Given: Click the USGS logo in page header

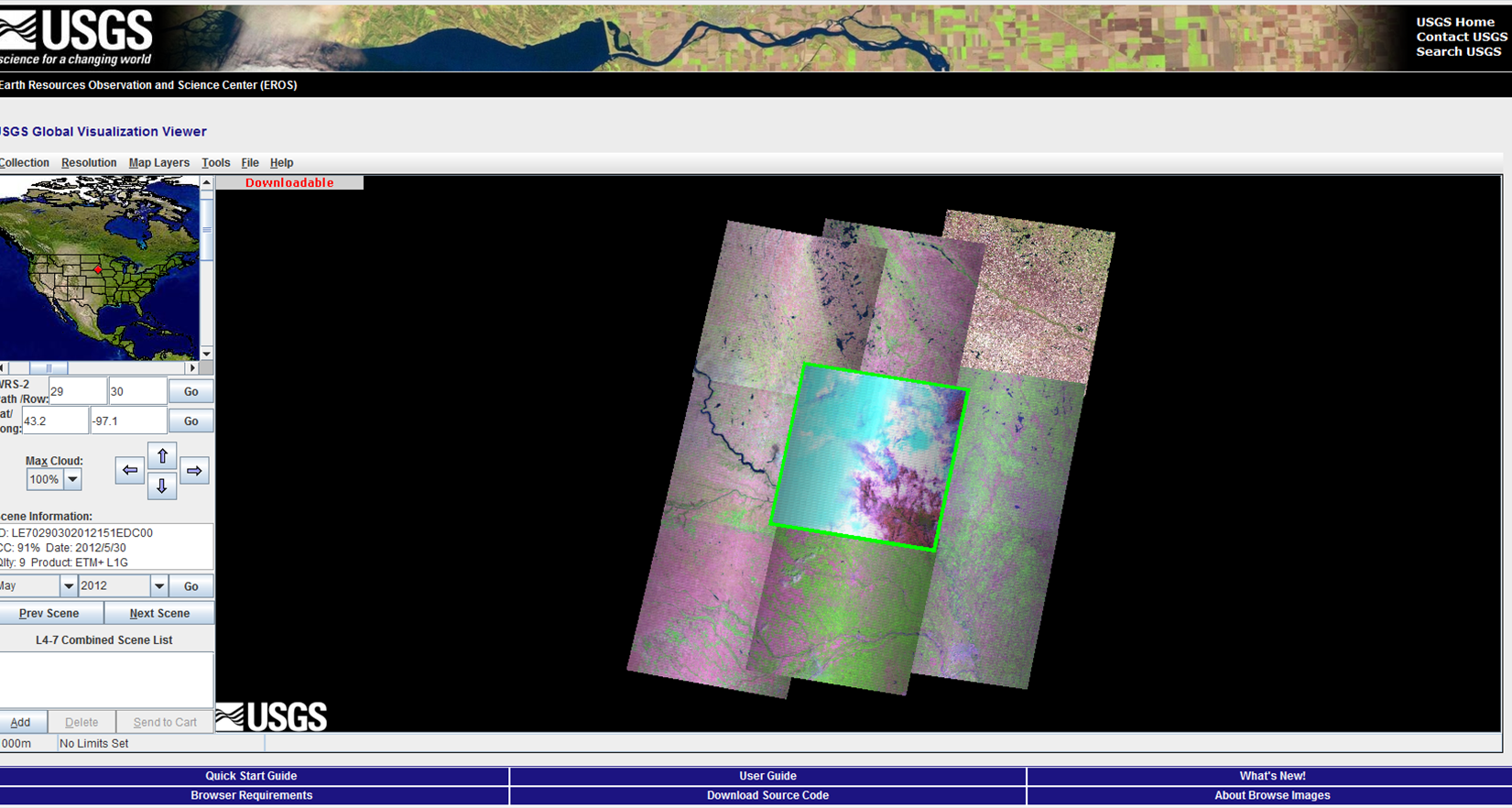Looking at the screenshot, I should 77,38.
